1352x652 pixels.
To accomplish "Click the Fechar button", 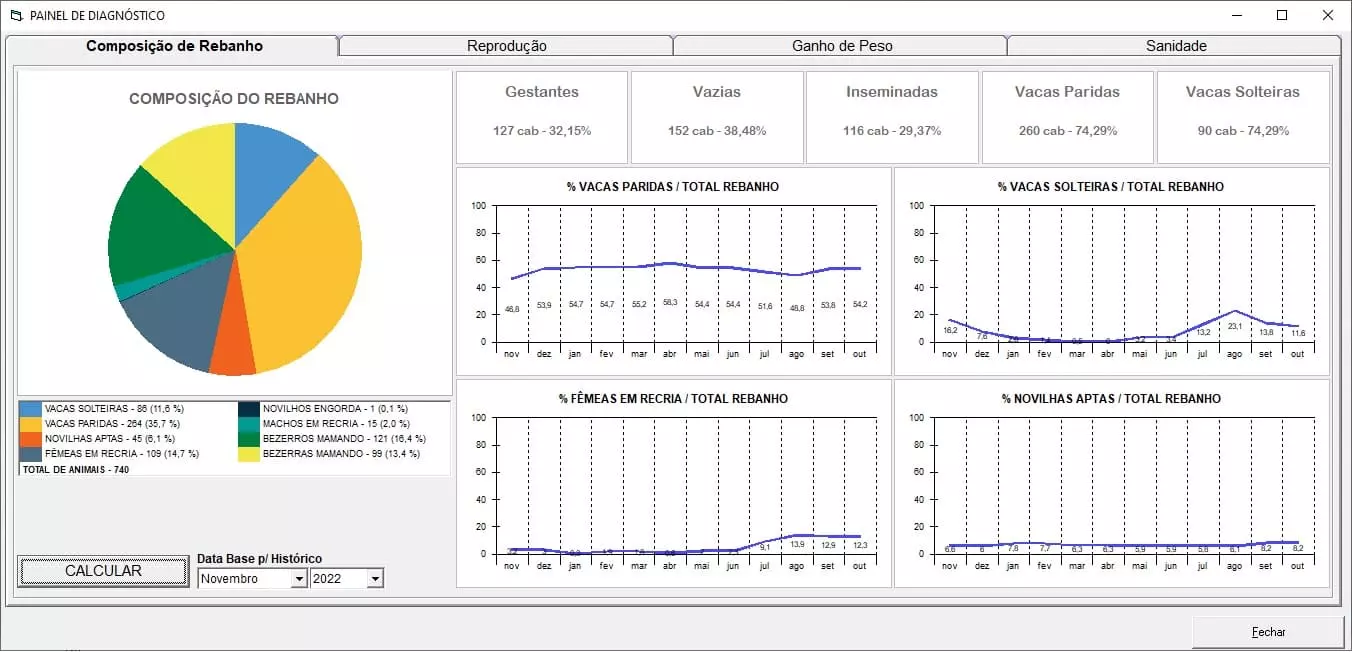I will click(1268, 632).
